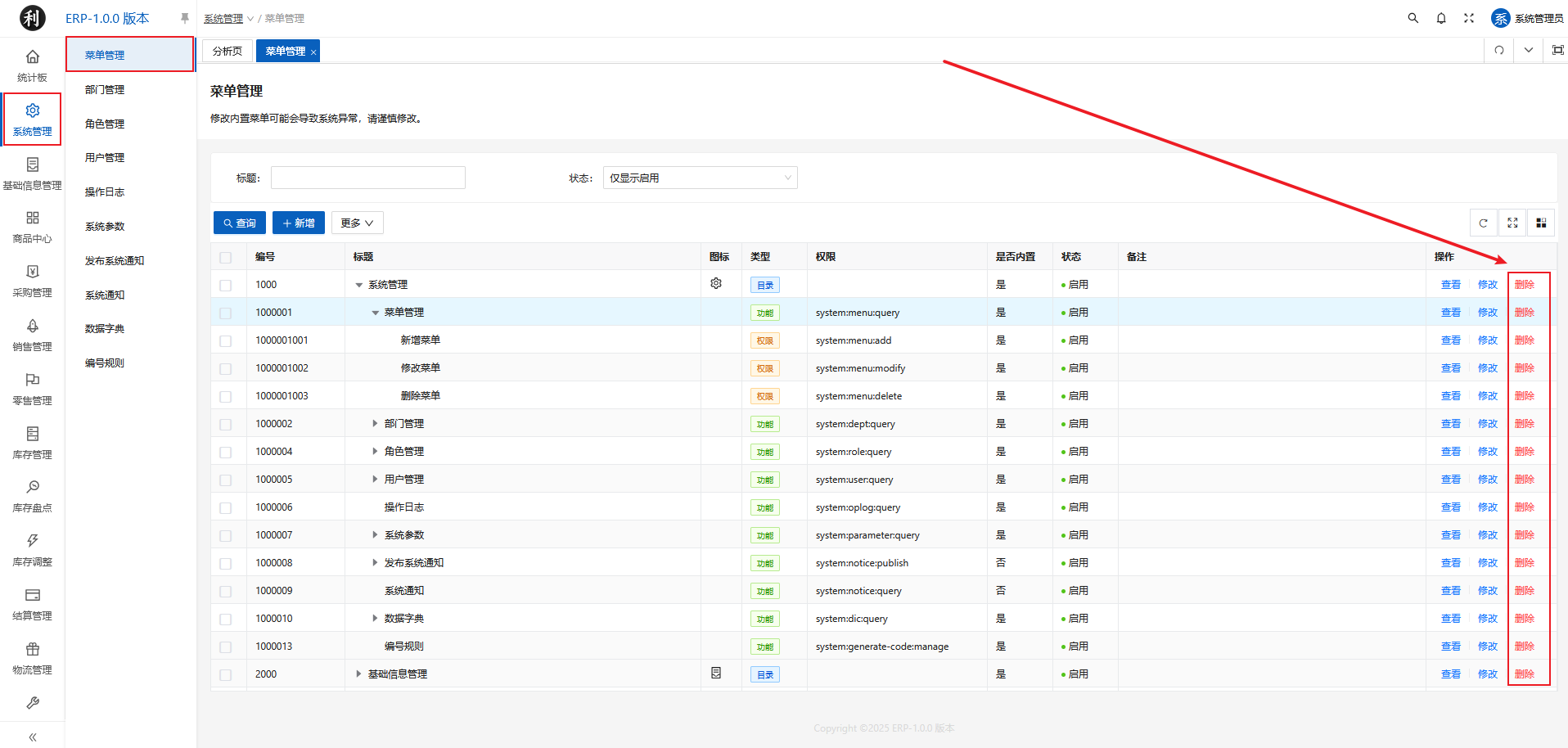
Task: Click the pin icon next to ERP title
Action: click(185, 18)
